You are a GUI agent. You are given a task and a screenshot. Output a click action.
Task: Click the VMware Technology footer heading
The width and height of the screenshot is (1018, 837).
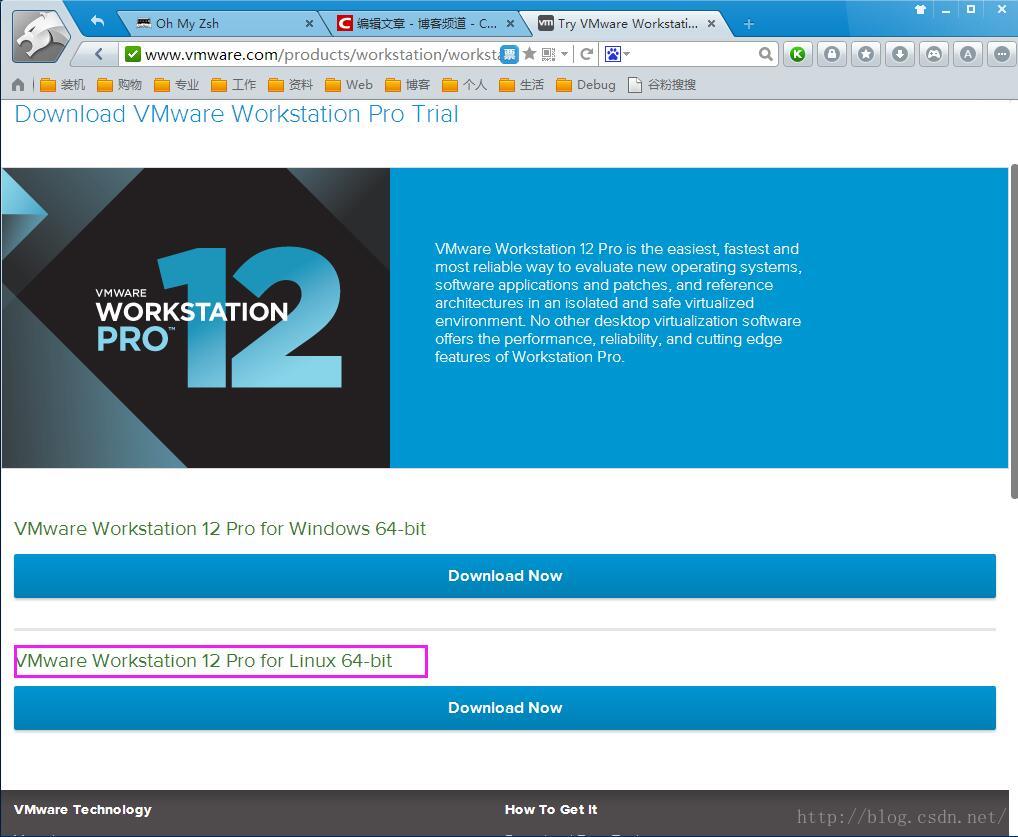[x=82, y=809]
